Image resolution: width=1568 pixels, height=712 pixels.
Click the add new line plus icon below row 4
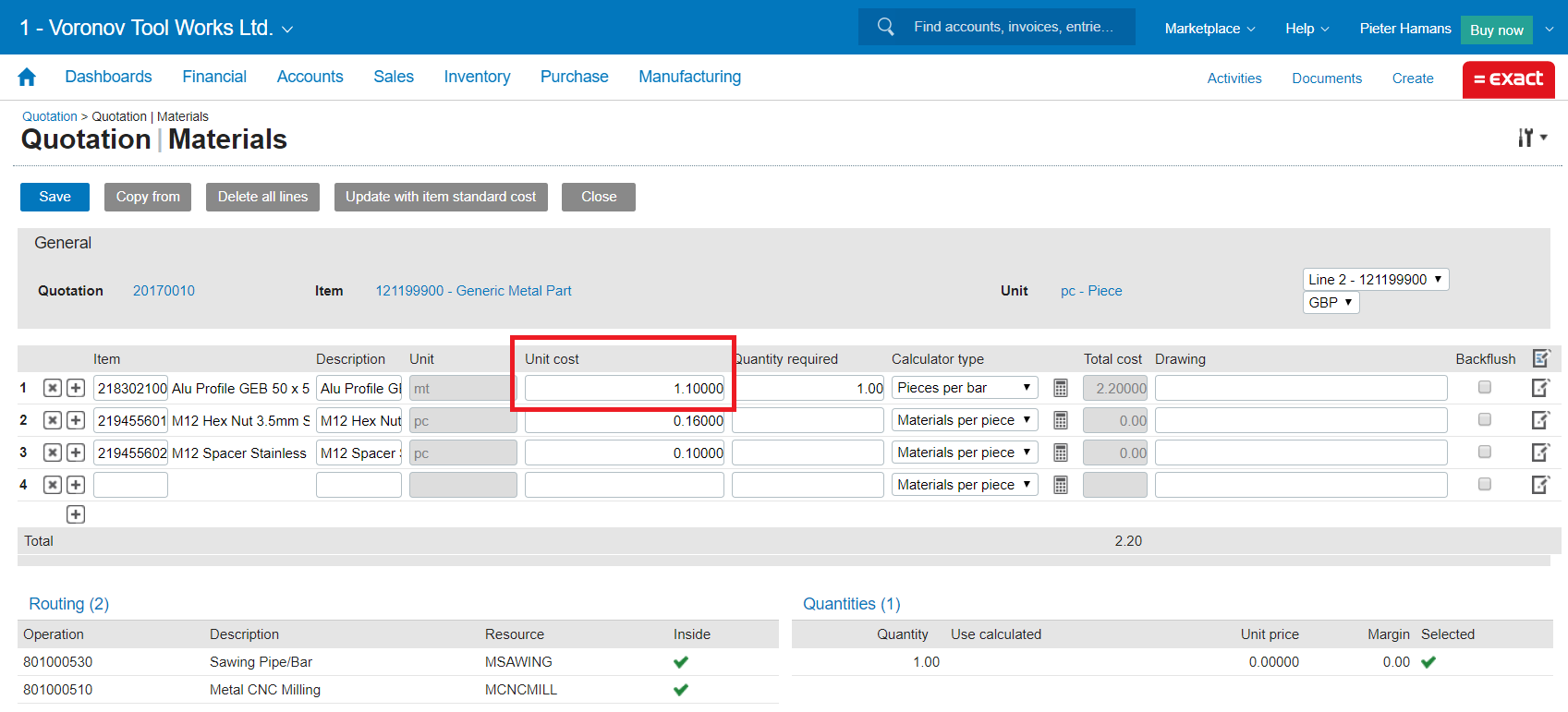coord(76,514)
